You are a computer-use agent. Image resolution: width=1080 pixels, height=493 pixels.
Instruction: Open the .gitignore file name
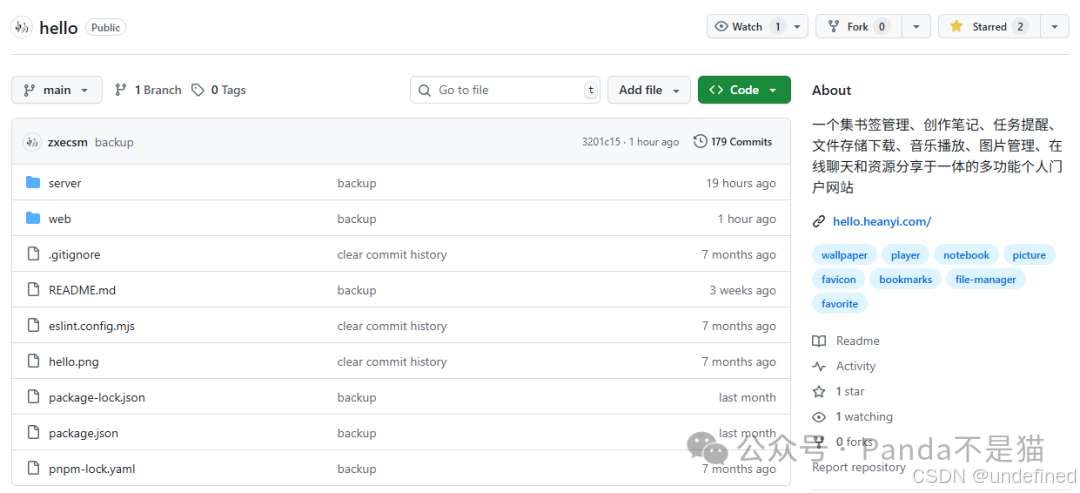pos(74,255)
